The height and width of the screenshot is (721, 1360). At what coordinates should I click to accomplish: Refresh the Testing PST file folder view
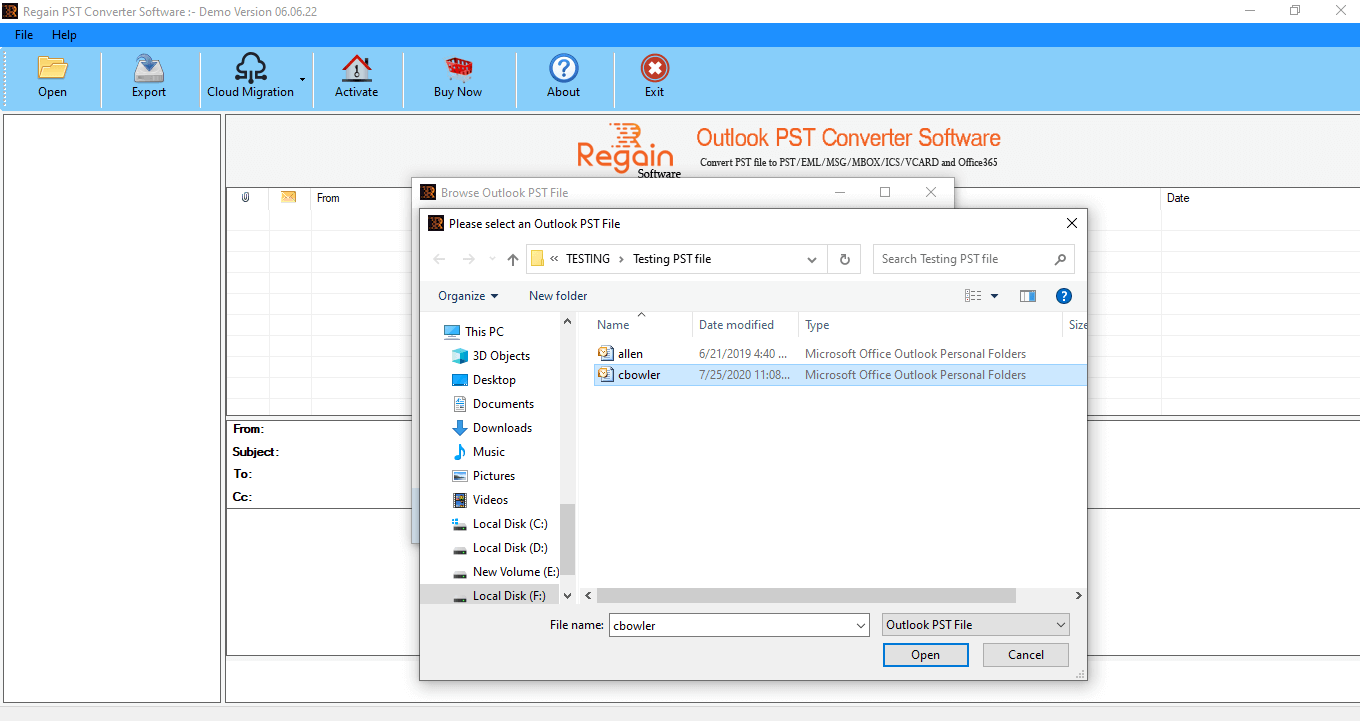[x=844, y=258]
